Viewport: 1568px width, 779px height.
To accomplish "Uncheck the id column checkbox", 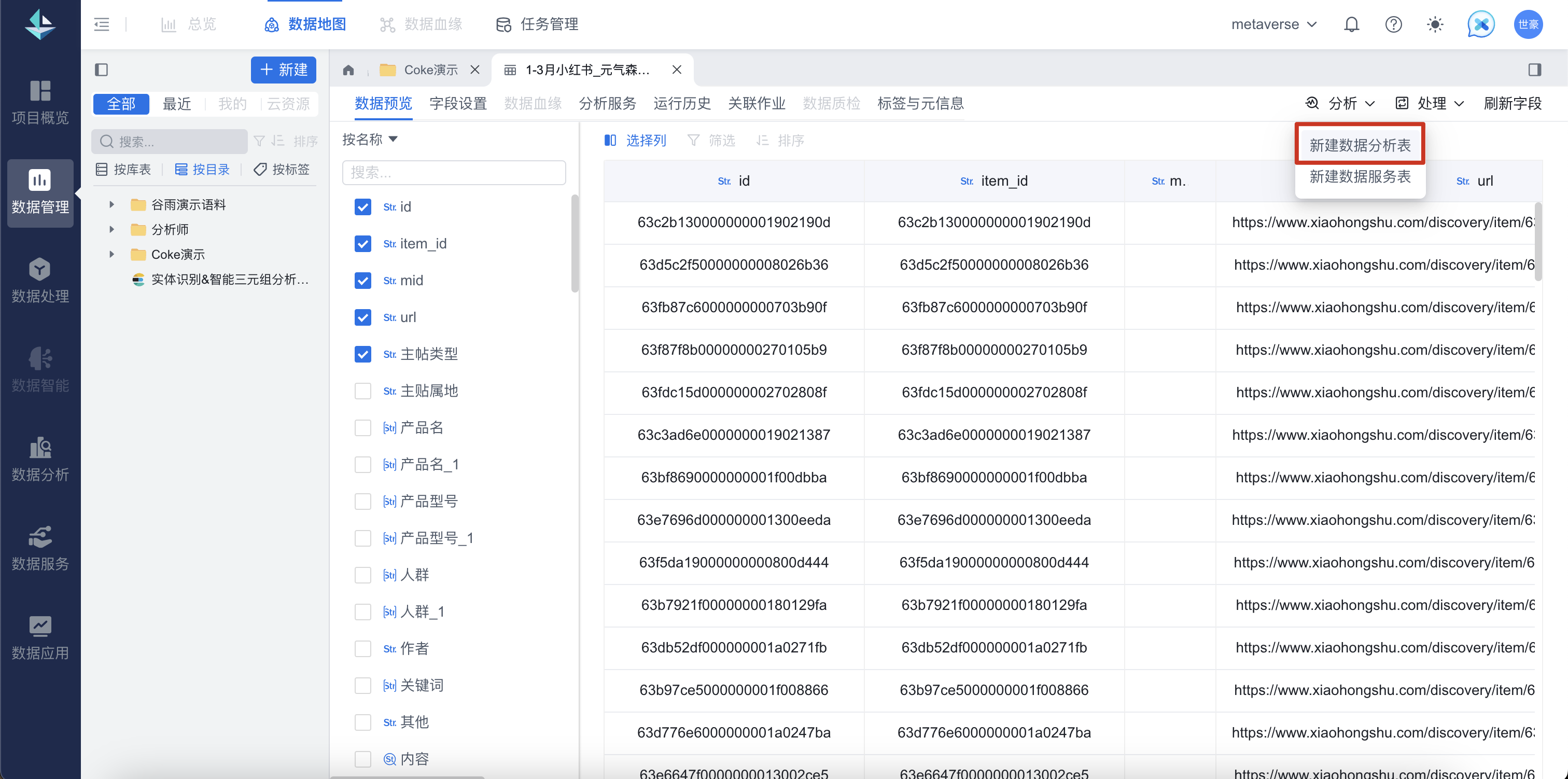I will [363, 207].
